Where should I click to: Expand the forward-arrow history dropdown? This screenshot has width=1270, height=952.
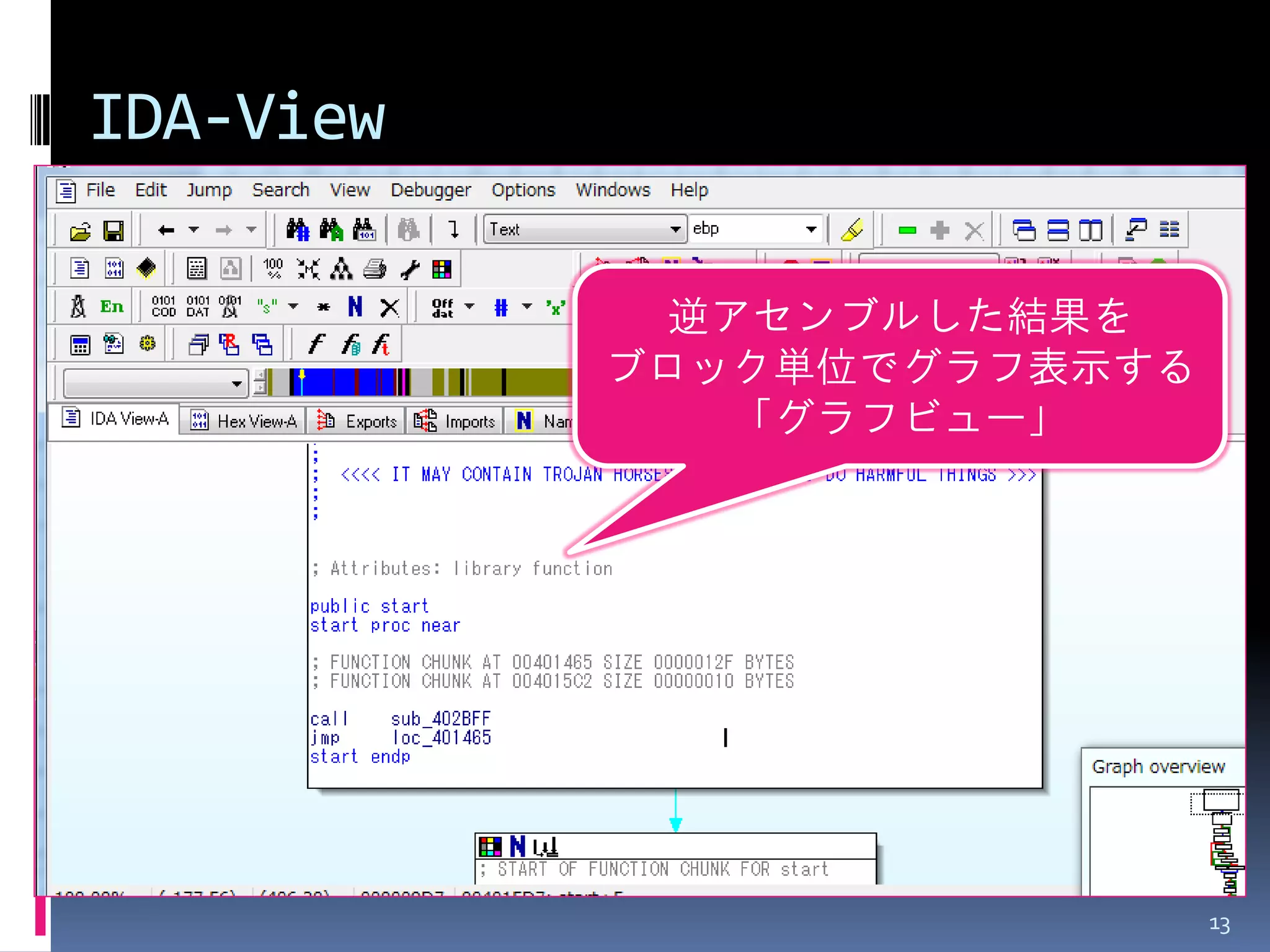251,230
